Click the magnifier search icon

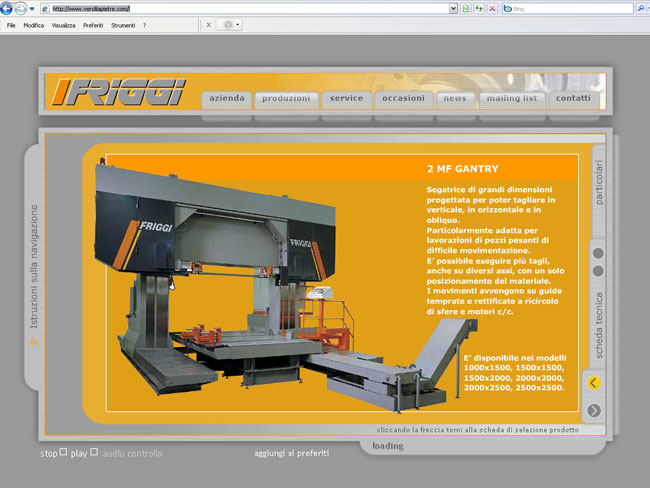pyautogui.click(x=640, y=8)
